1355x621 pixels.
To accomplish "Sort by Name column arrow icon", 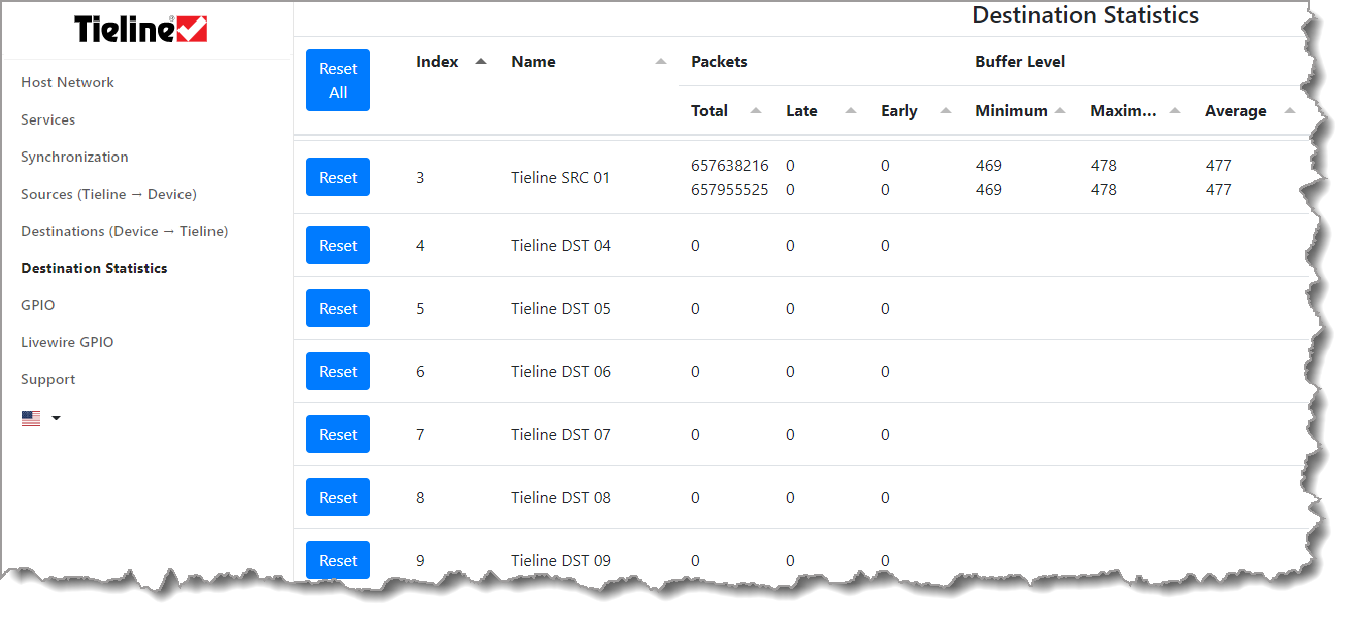I will click(660, 62).
